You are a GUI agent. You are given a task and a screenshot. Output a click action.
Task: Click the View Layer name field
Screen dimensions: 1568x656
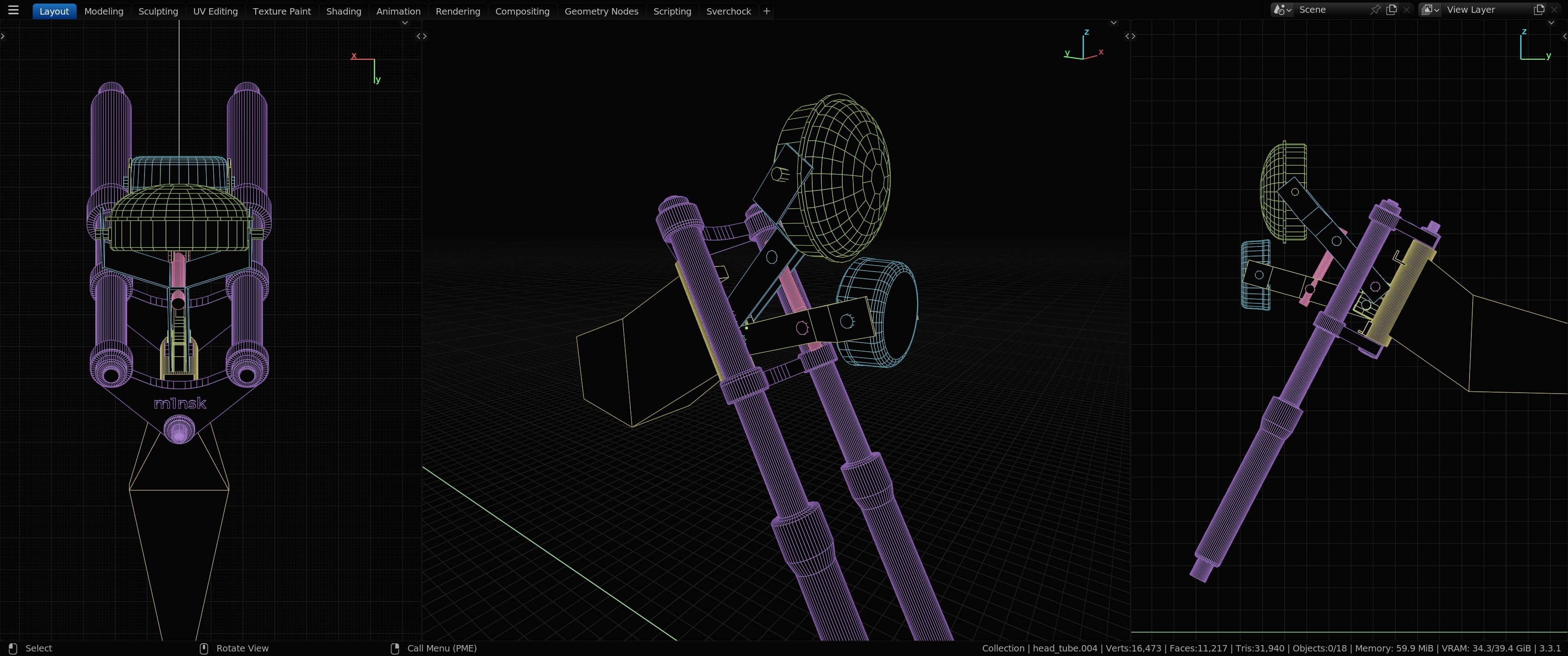1485,10
